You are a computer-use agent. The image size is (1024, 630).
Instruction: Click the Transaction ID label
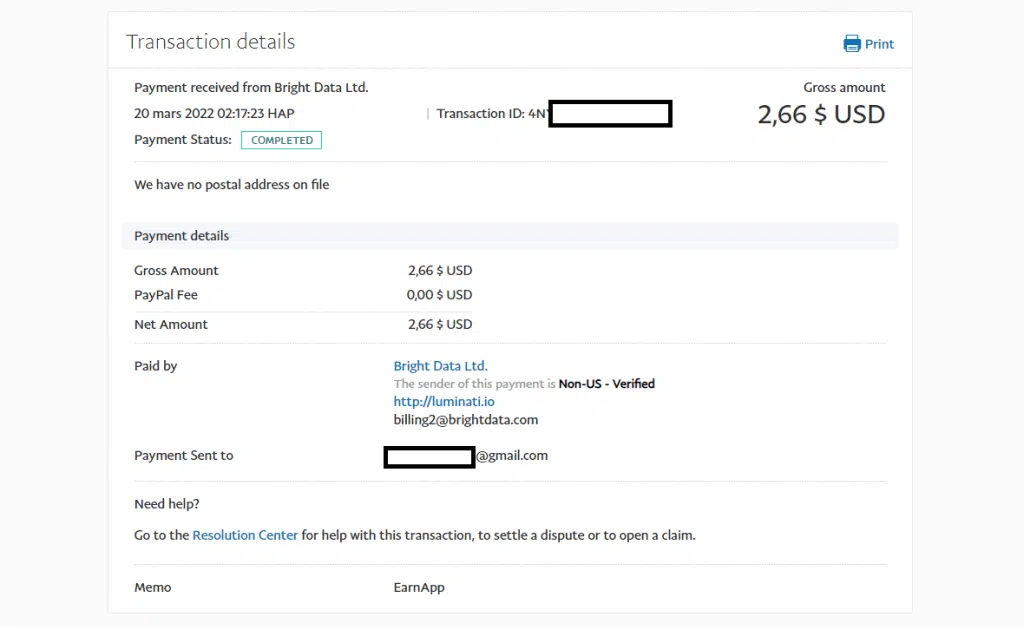481,114
